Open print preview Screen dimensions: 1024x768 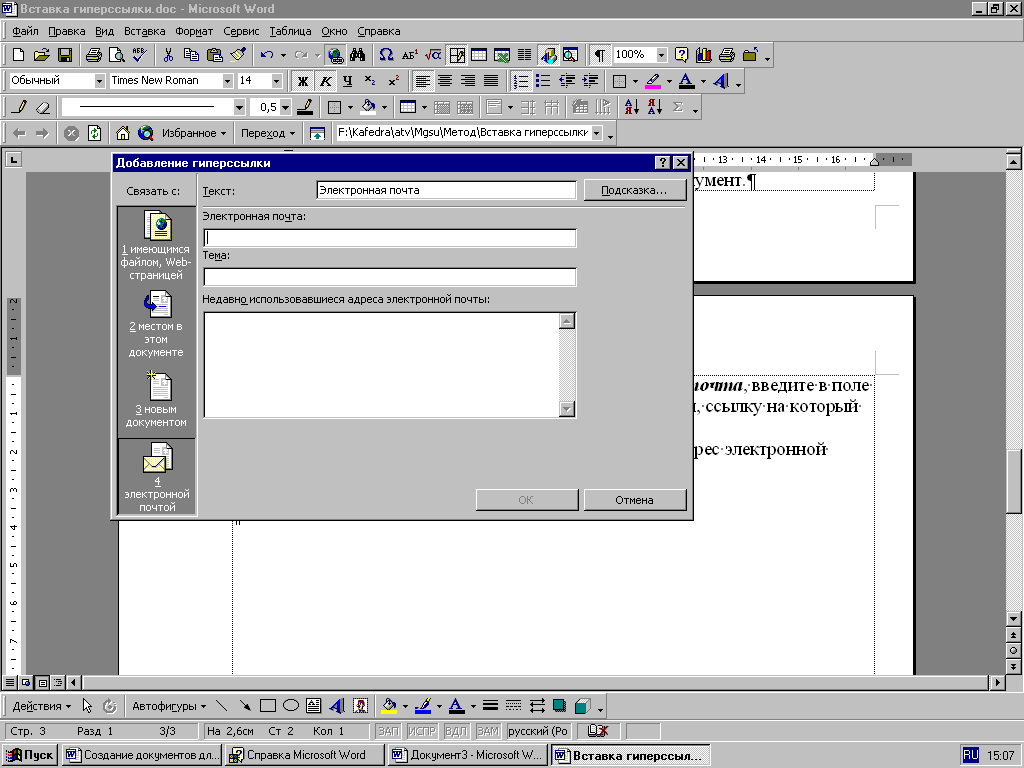[116, 55]
